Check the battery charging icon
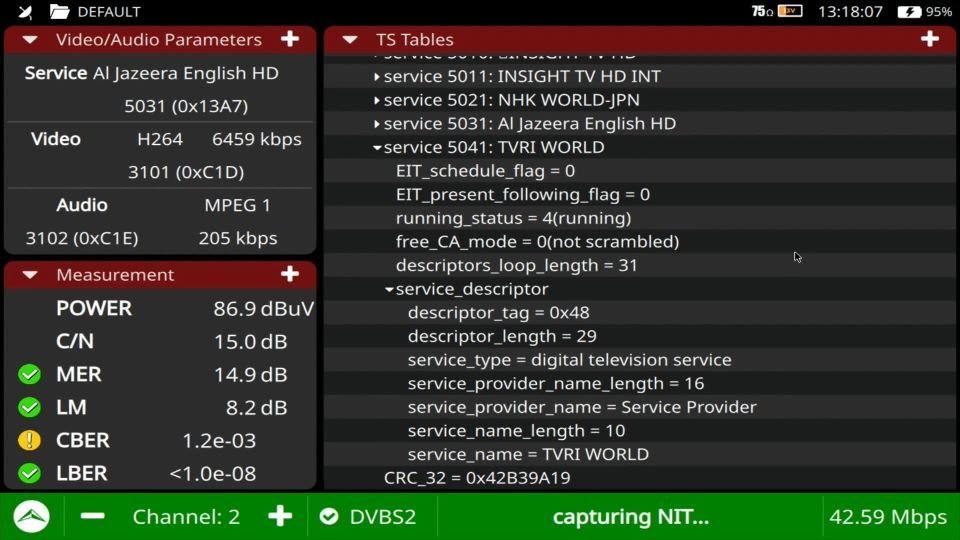Image resolution: width=960 pixels, height=540 pixels. pos(909,12)
